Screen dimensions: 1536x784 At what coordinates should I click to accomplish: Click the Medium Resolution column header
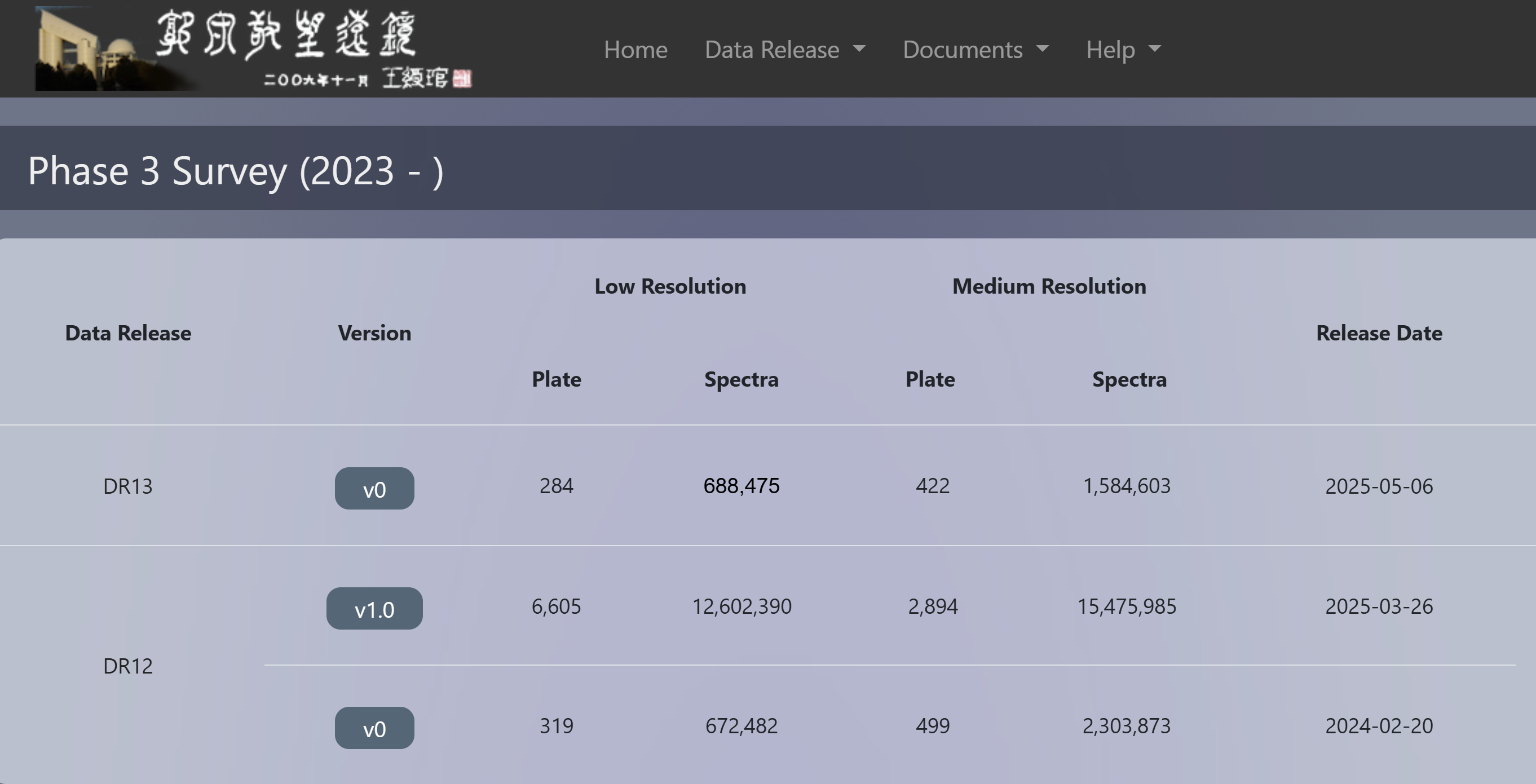1049,286
